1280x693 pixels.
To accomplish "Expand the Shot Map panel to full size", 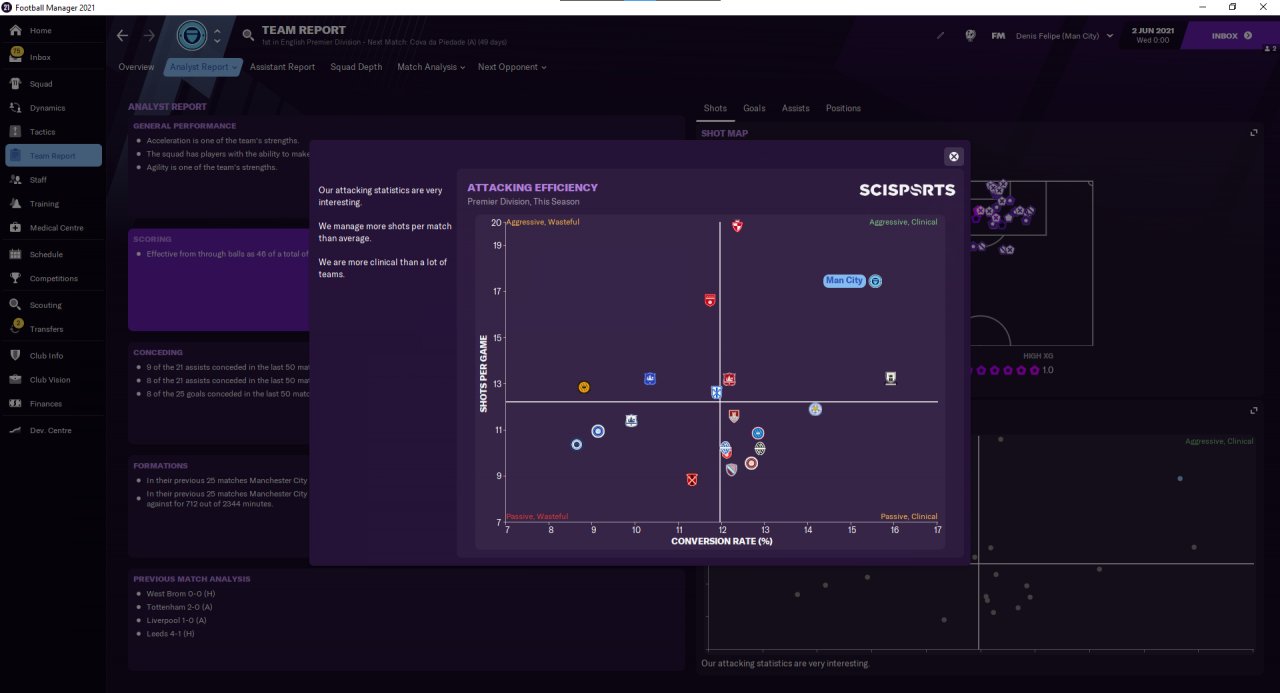I will tap(1254, 132).
